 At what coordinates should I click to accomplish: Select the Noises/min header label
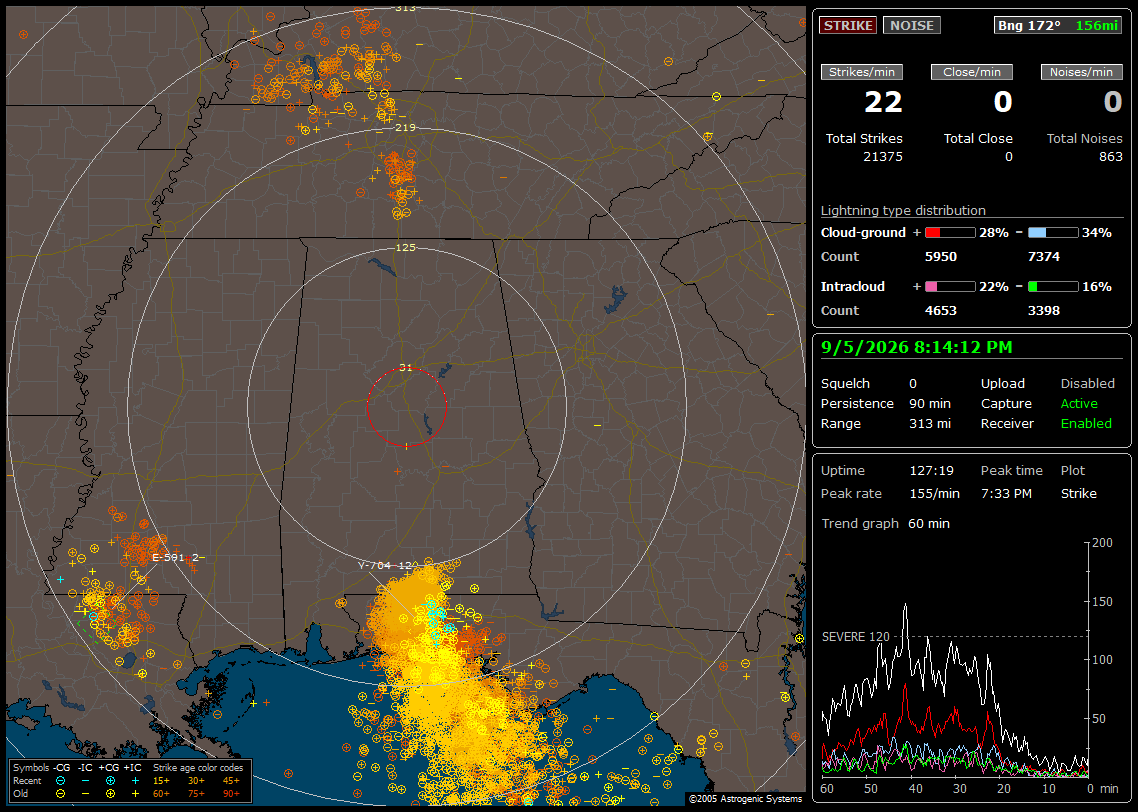tap(1081, 72)
